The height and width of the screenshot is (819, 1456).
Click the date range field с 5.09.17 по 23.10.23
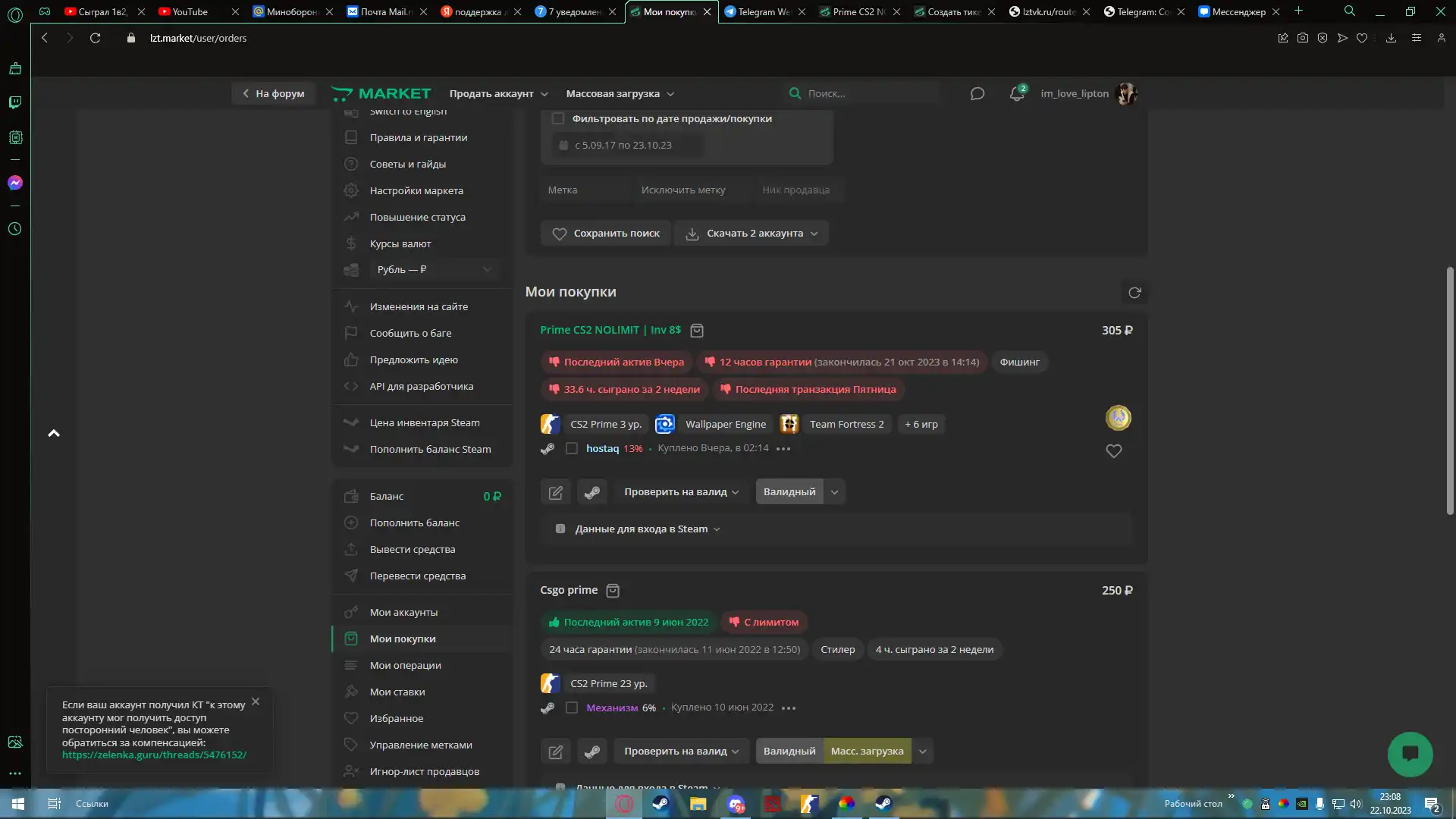(x=626, y=146)
